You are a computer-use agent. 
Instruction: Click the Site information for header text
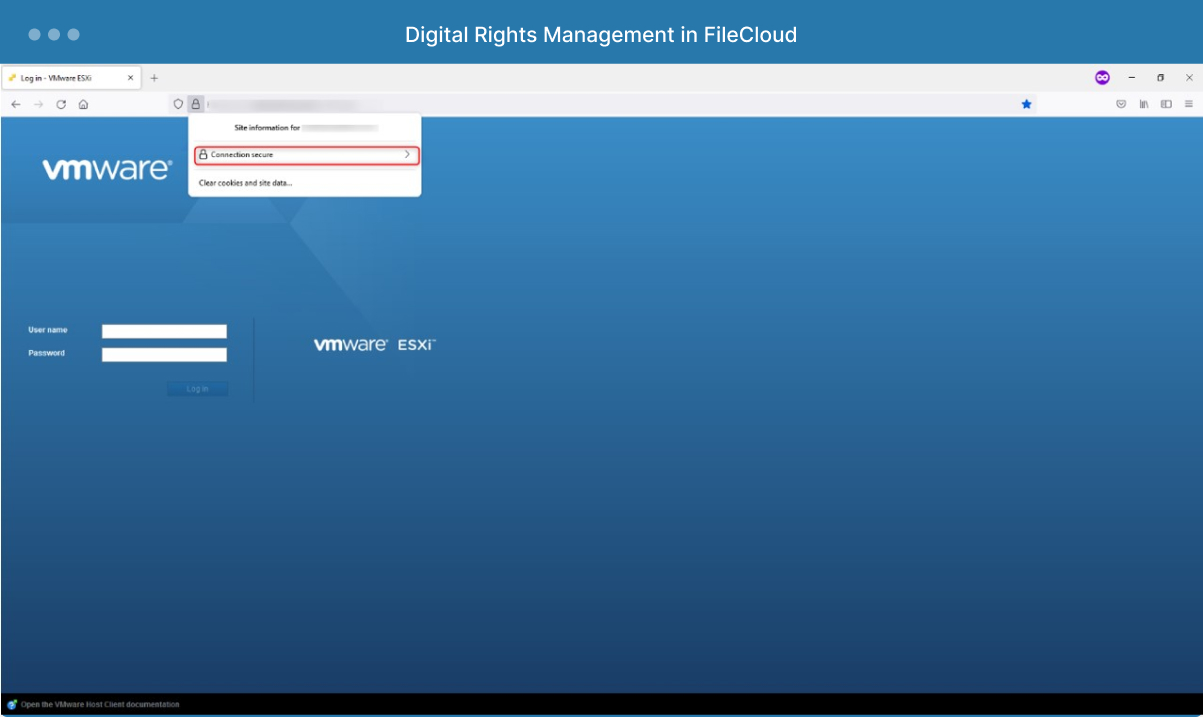267,128
